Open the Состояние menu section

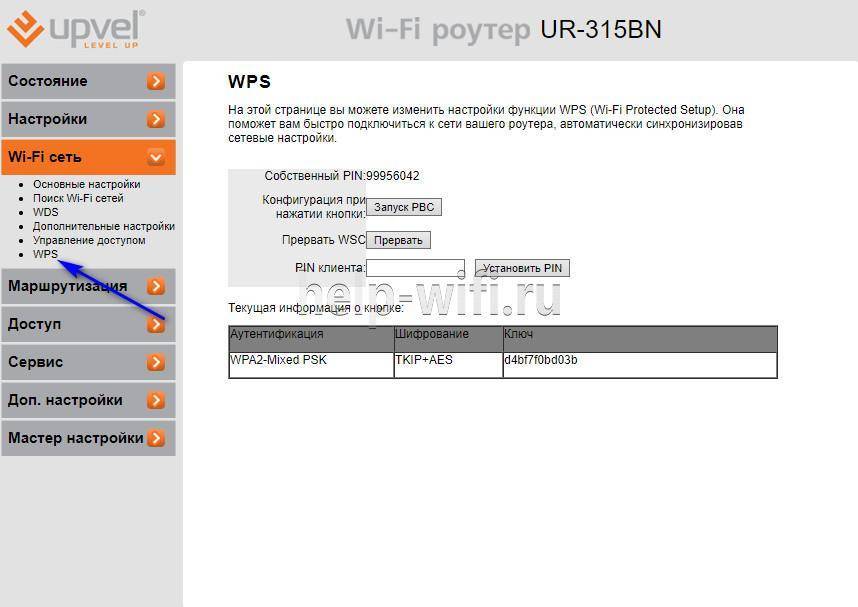coord(48,81)
